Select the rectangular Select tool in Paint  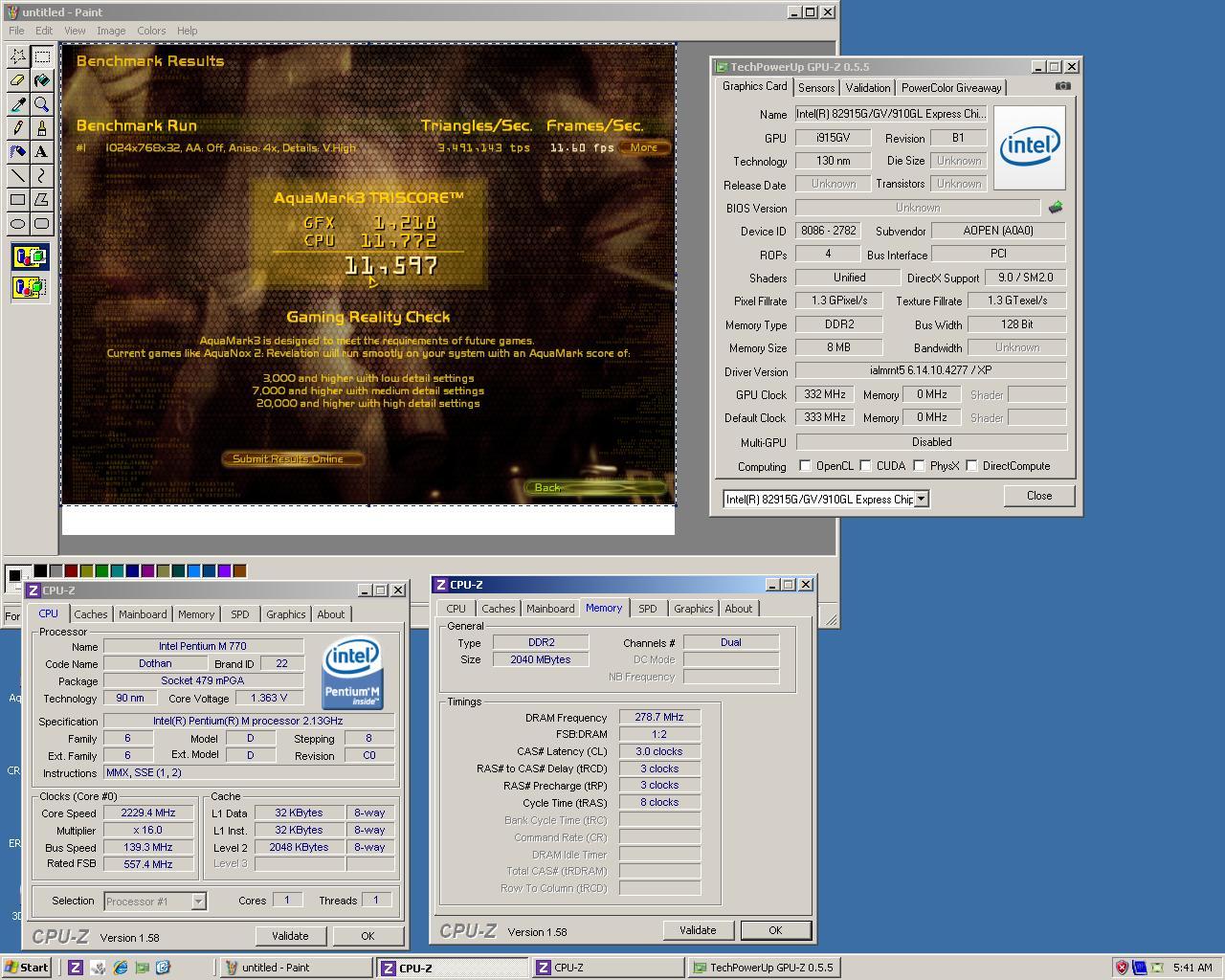[42, 56]
